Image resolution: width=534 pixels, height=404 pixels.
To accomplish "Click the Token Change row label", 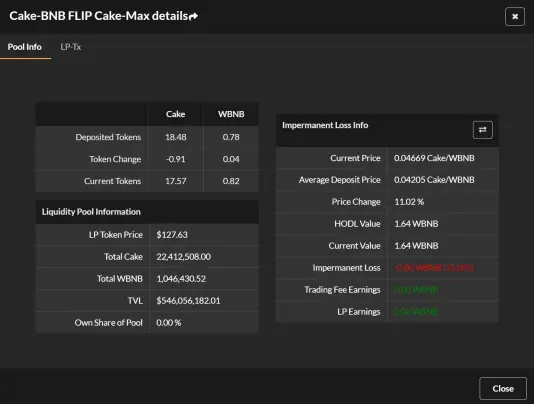I will point(115,159).
